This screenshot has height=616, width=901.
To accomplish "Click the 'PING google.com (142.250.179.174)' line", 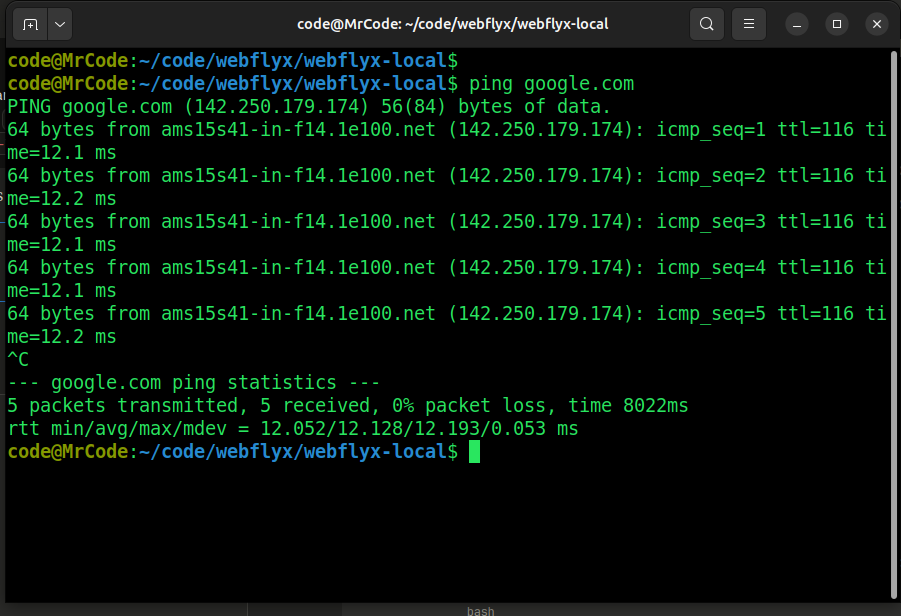I will [309, 107].
